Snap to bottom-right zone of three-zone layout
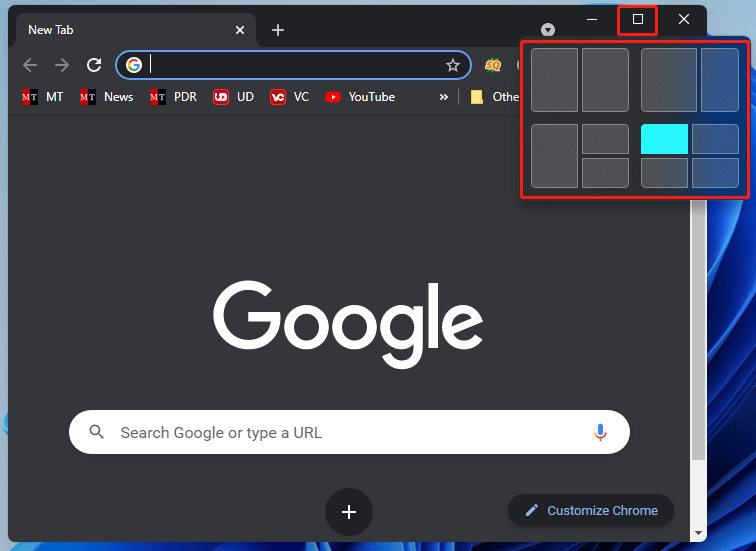This screenshot has height=551, width=756. [x=606, y=173]
